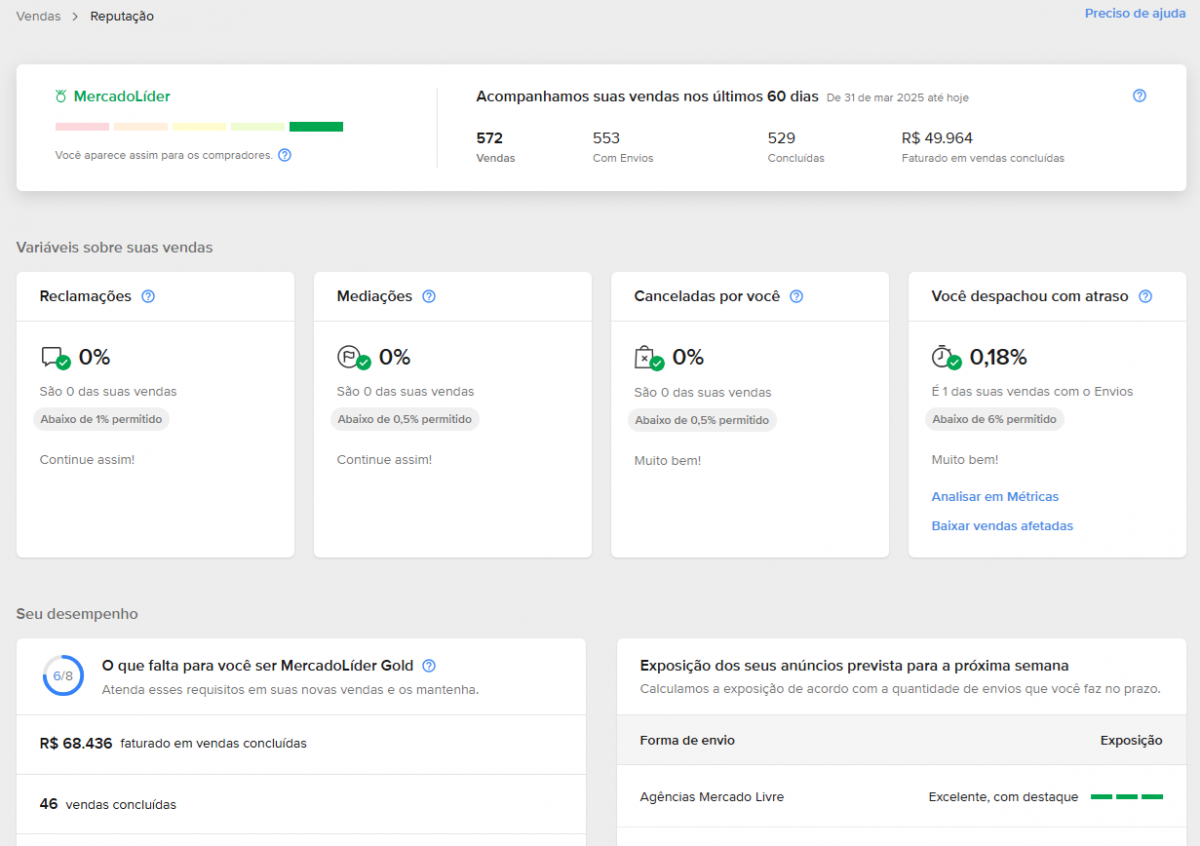Click the Mediações '0%' value

[x=395, y=357]
